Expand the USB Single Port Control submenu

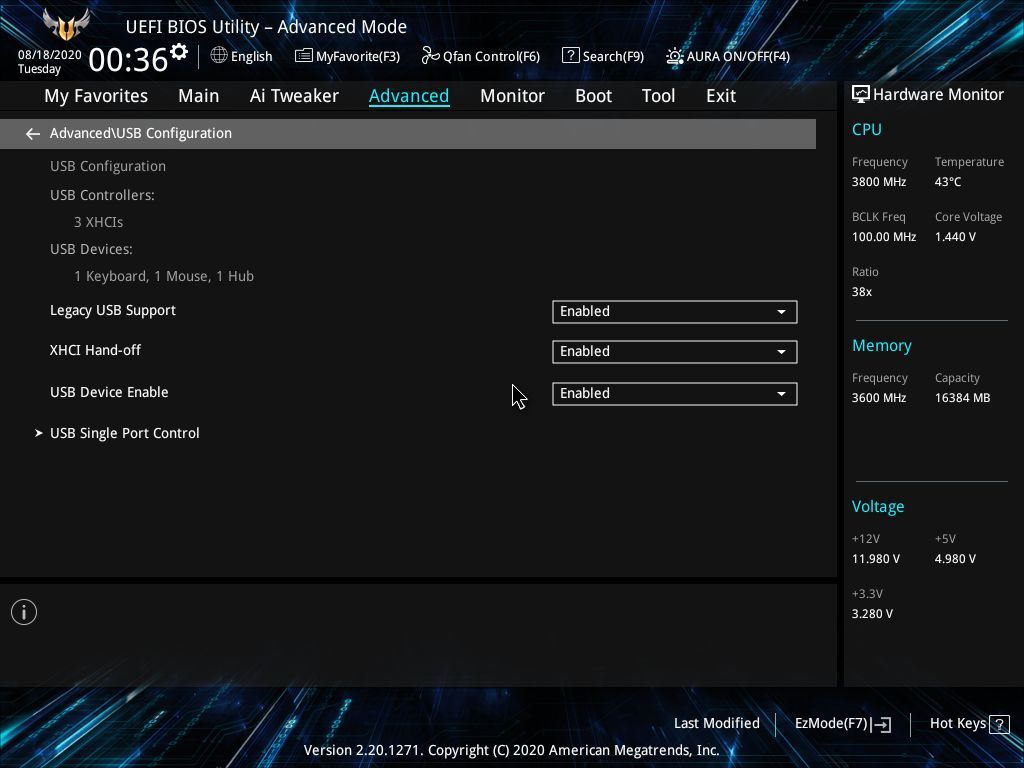(125, 433)
